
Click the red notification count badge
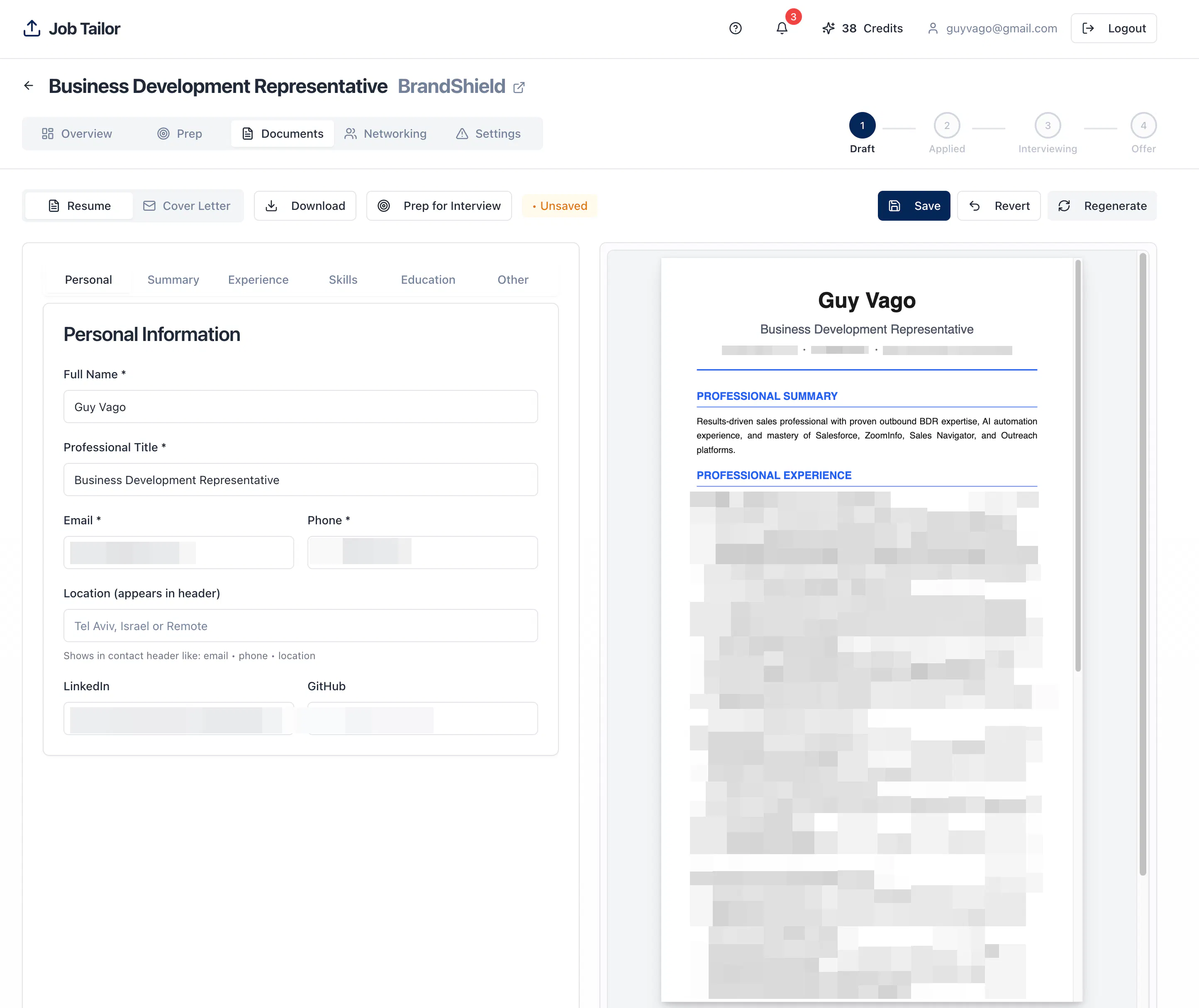tap(793, 17)
